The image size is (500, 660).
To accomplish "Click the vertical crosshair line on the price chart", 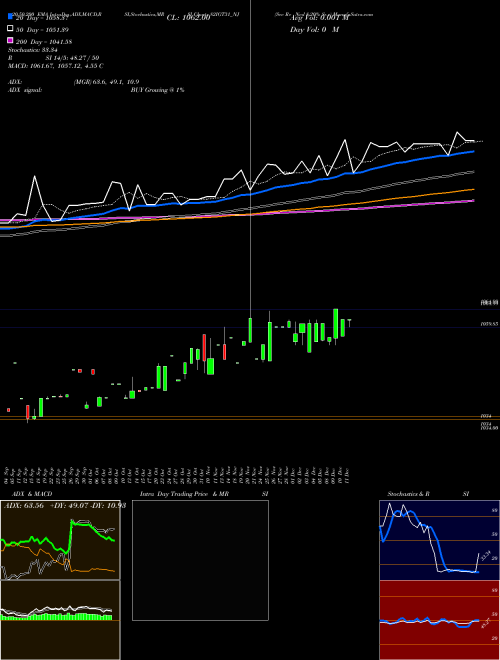I will click(x=251, y=160).
